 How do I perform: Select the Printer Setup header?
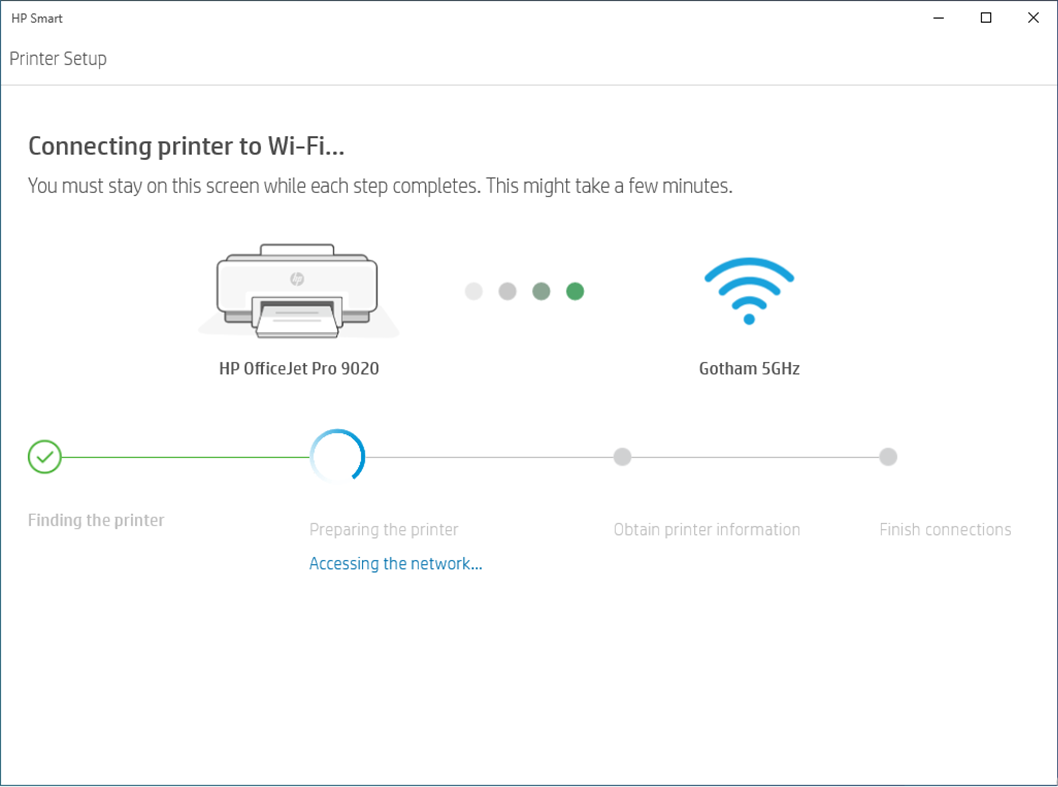tap(57, 58)
